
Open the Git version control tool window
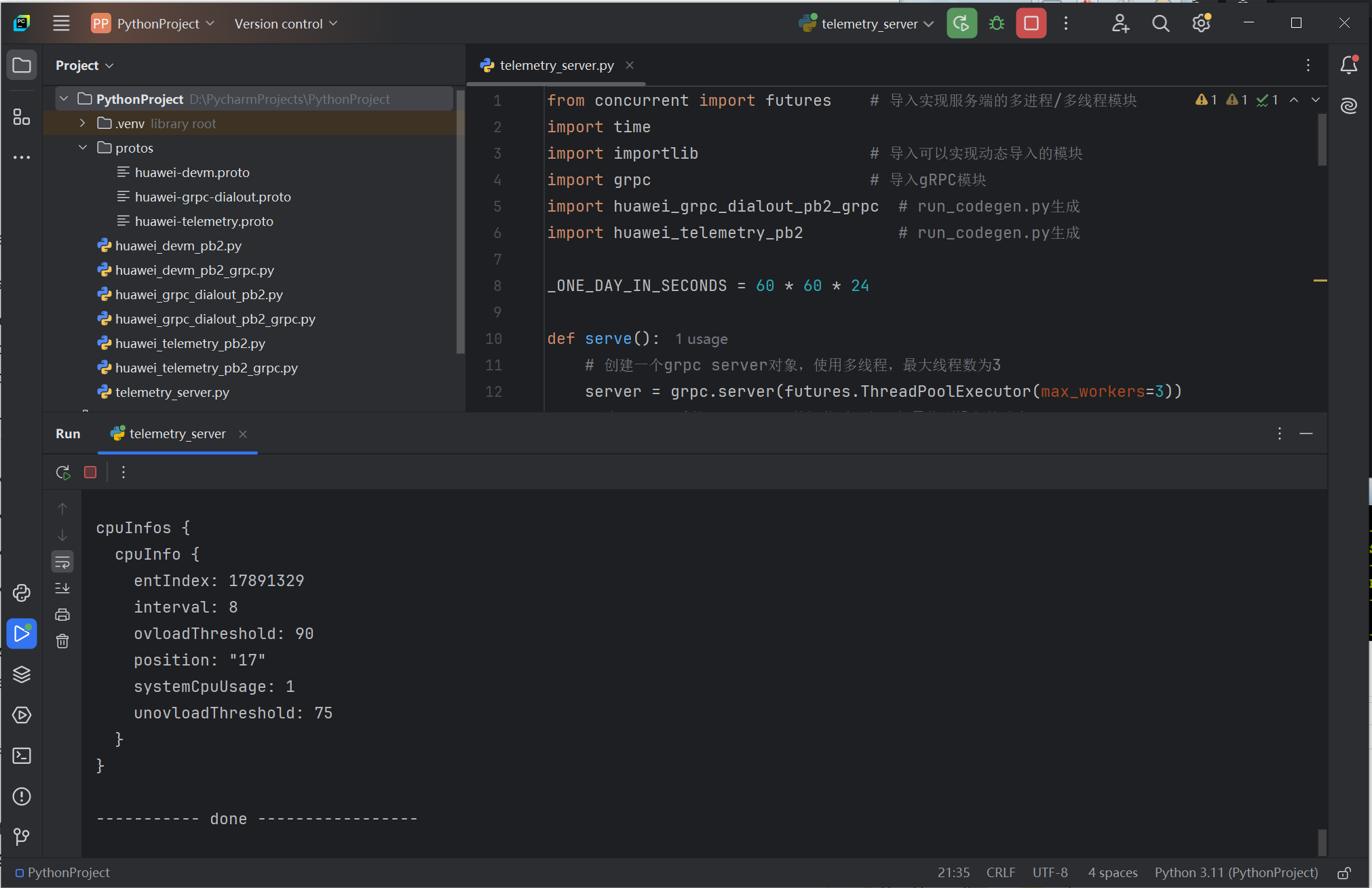coord(22,836)
